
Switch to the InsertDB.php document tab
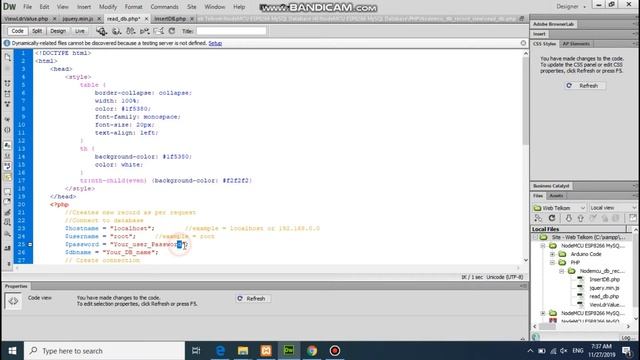170,19
